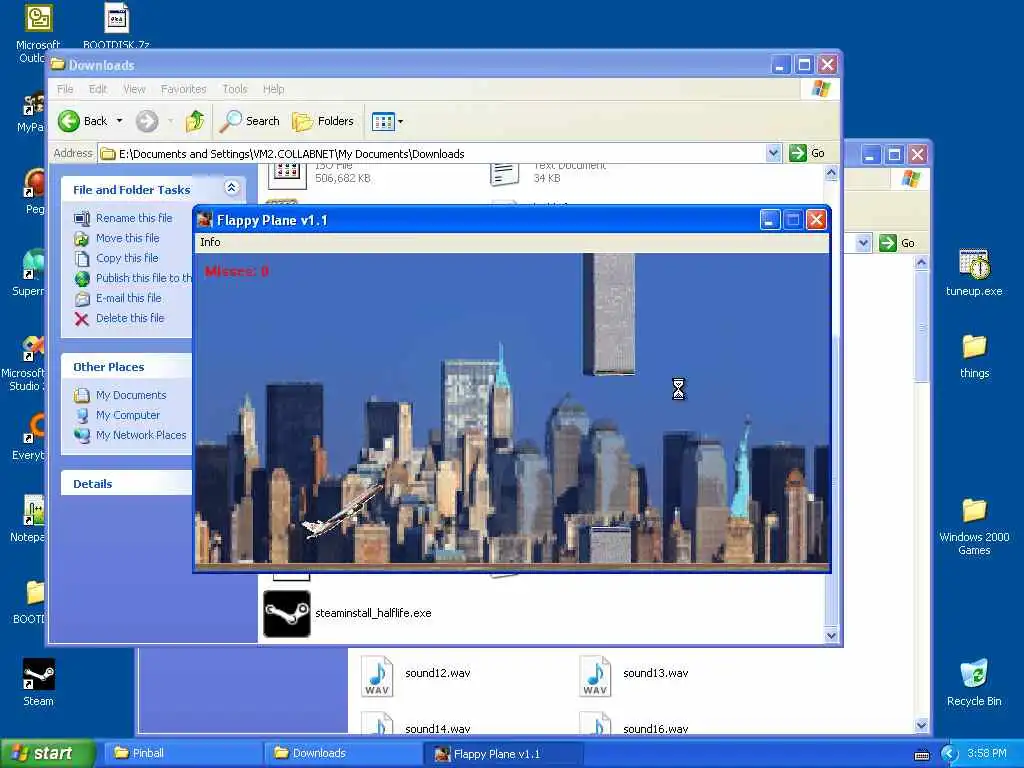The image size is (1024, 768).
Task: Click the Misses counter in Flappy Plane
Action: tap(236, 272)
